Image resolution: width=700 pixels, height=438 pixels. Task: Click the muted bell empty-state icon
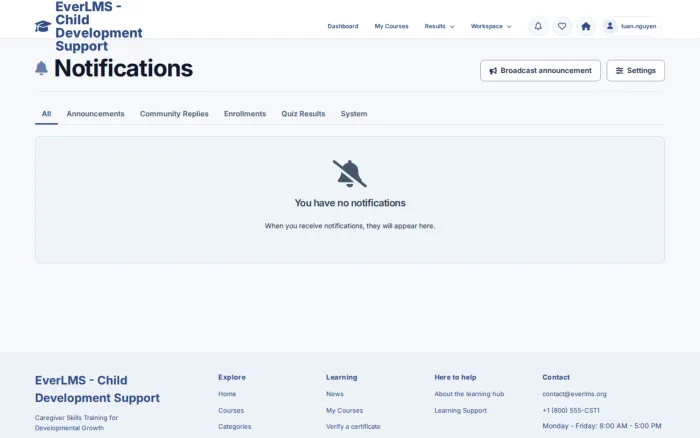point(350,174)
